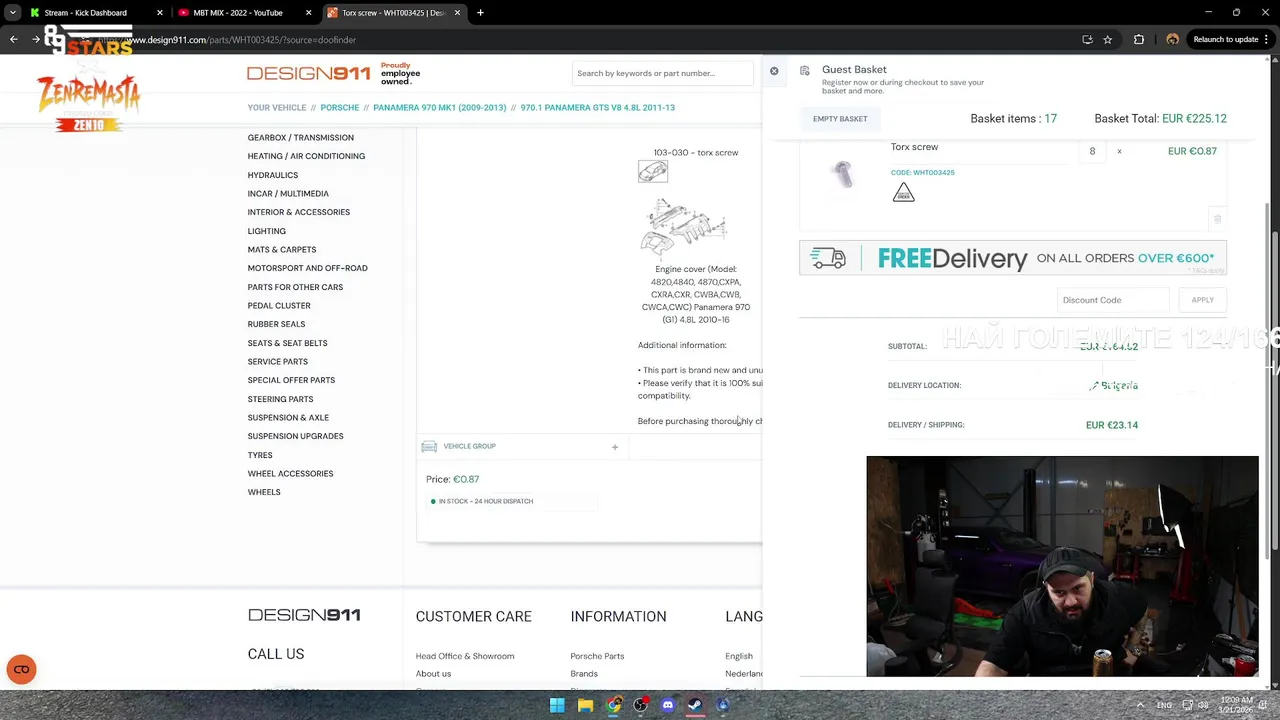The image size is (1280, 720).
Task: Open the Heating / Air Conditioning category
Action: 306,156
